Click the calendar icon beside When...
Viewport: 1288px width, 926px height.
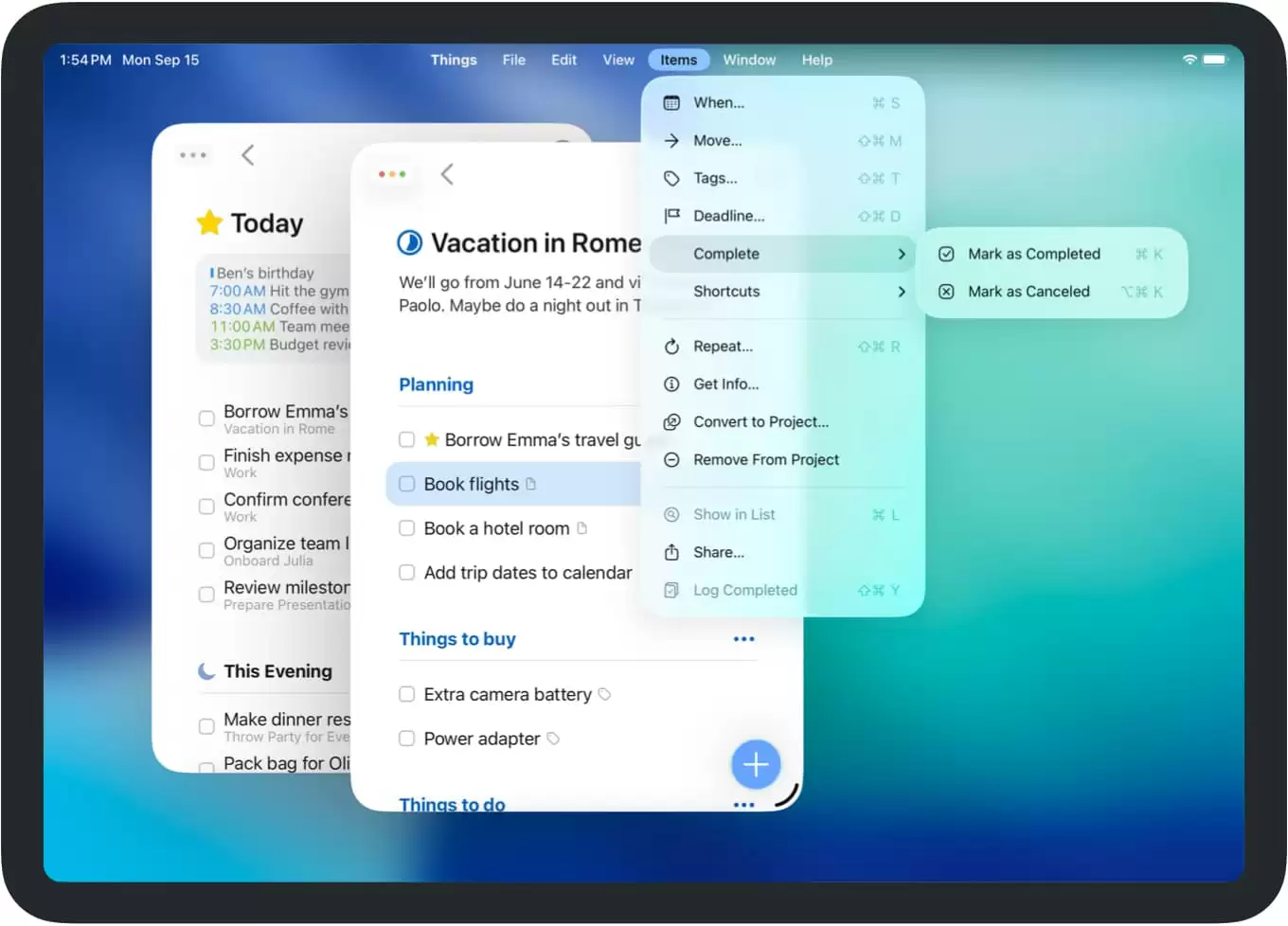click(x=671, y=103)
